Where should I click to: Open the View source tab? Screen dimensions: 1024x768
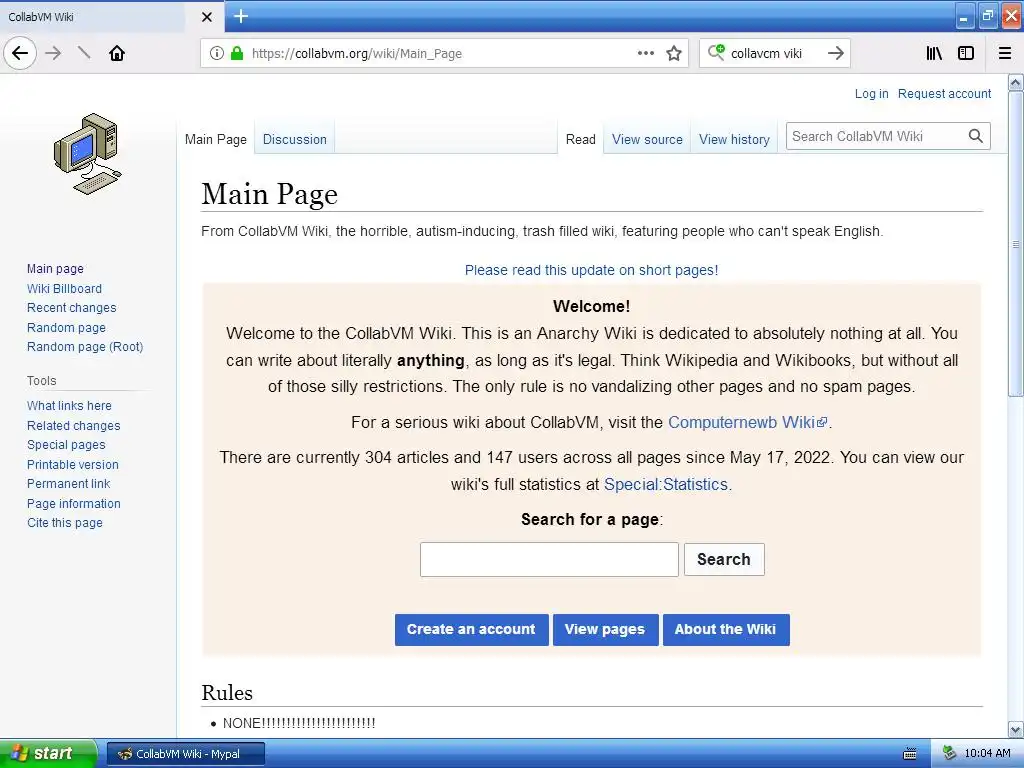[647, 139]
